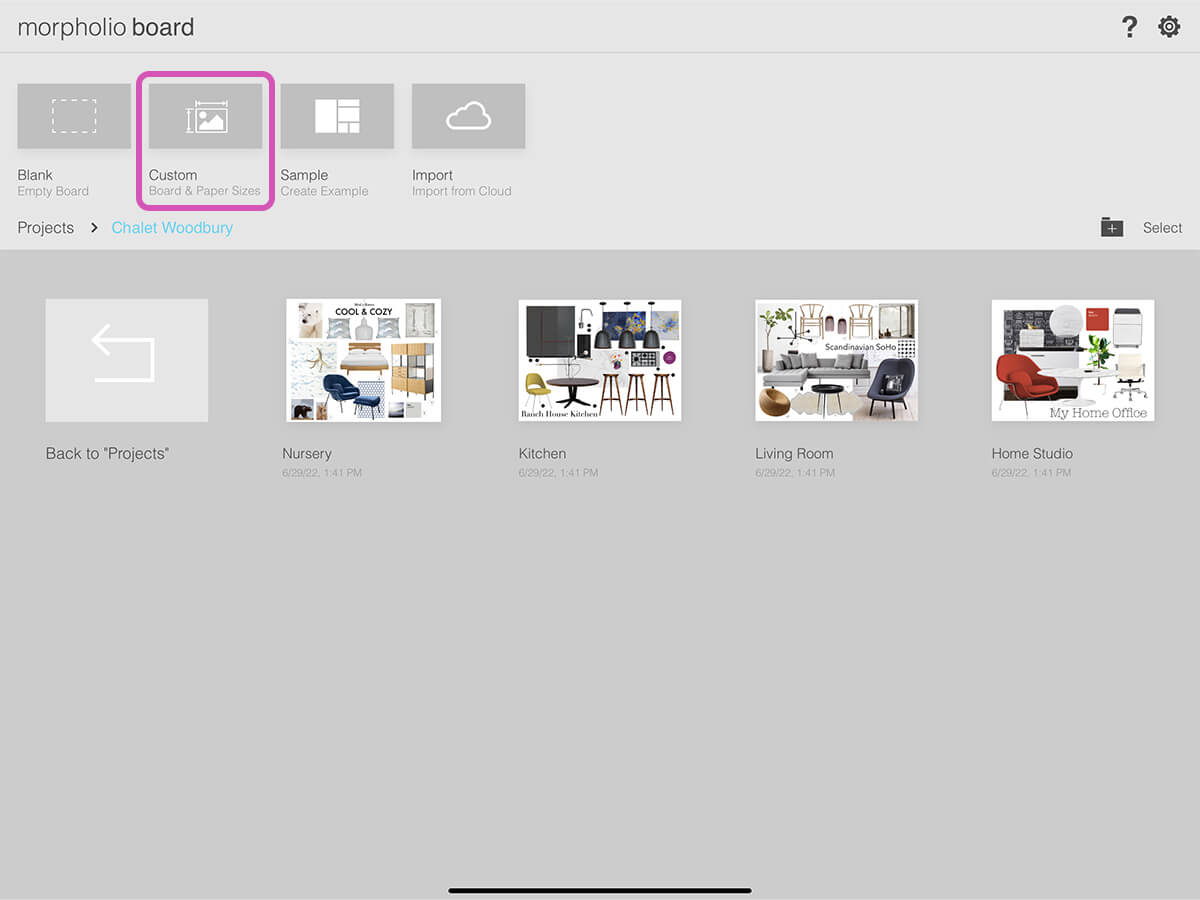The image size is (1200, 900).
Task: Tap the morpholio board title
Action: (x=106, y=27)
